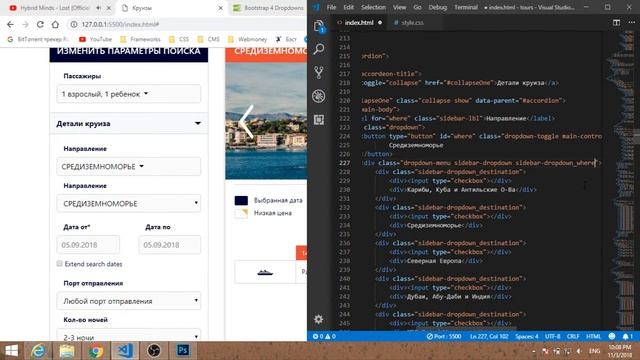
Task: Open Google Chrome from taskbar
Action: (96, 351)
